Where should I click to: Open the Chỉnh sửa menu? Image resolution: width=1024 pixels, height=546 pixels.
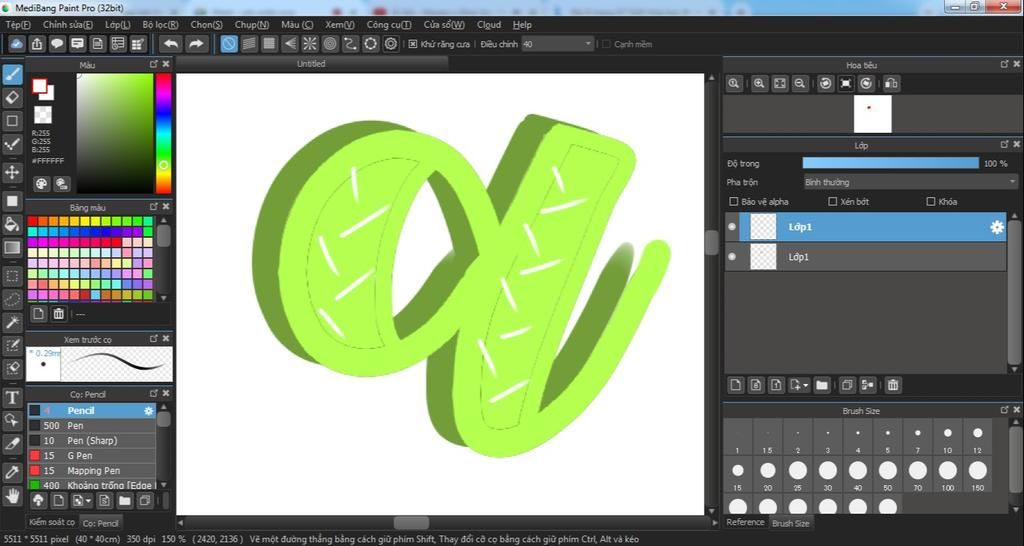(x=67, y=25)
